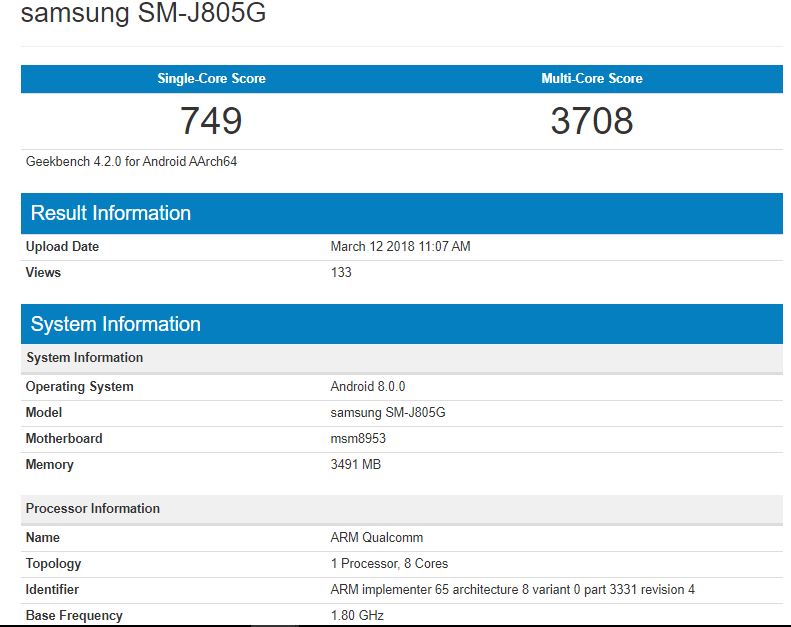Select the 1.80 GHz frequency value
Viewport: 791px width, 627px height.
[x=357, y=615]
